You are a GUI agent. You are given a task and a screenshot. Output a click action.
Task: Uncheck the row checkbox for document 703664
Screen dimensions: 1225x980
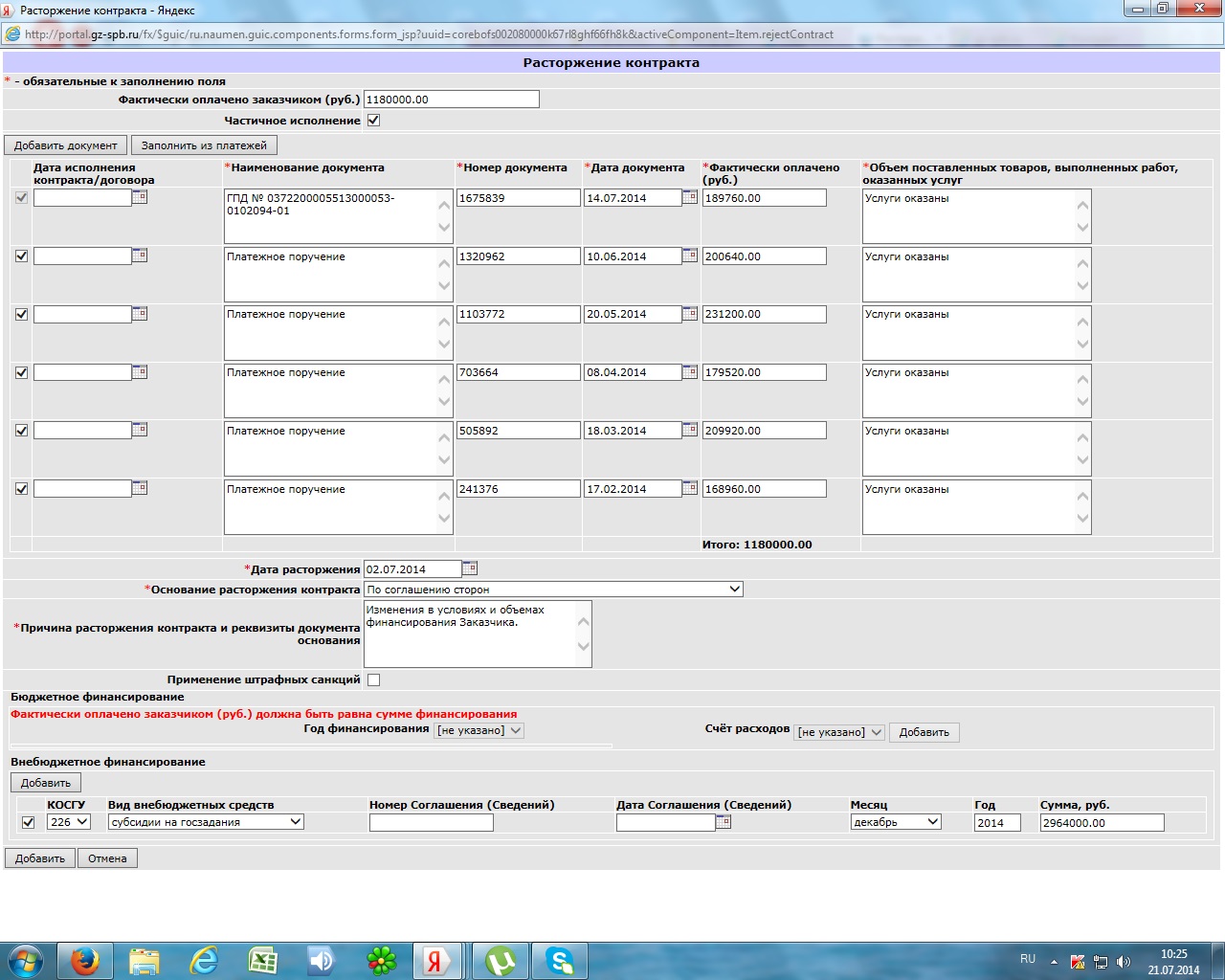[x=21, y=372]
